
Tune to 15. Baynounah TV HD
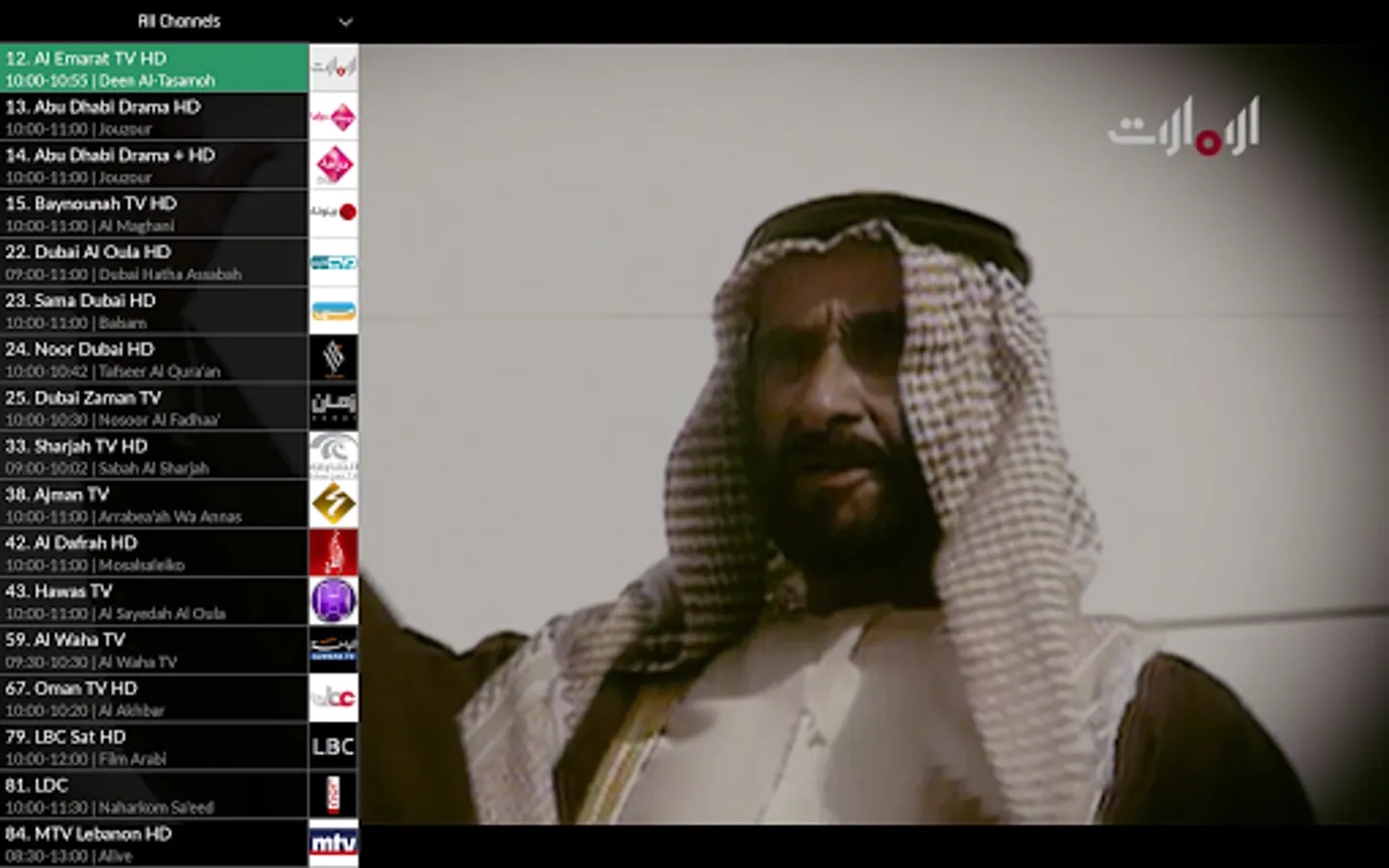pyautogui.click(x=154, y=213)
